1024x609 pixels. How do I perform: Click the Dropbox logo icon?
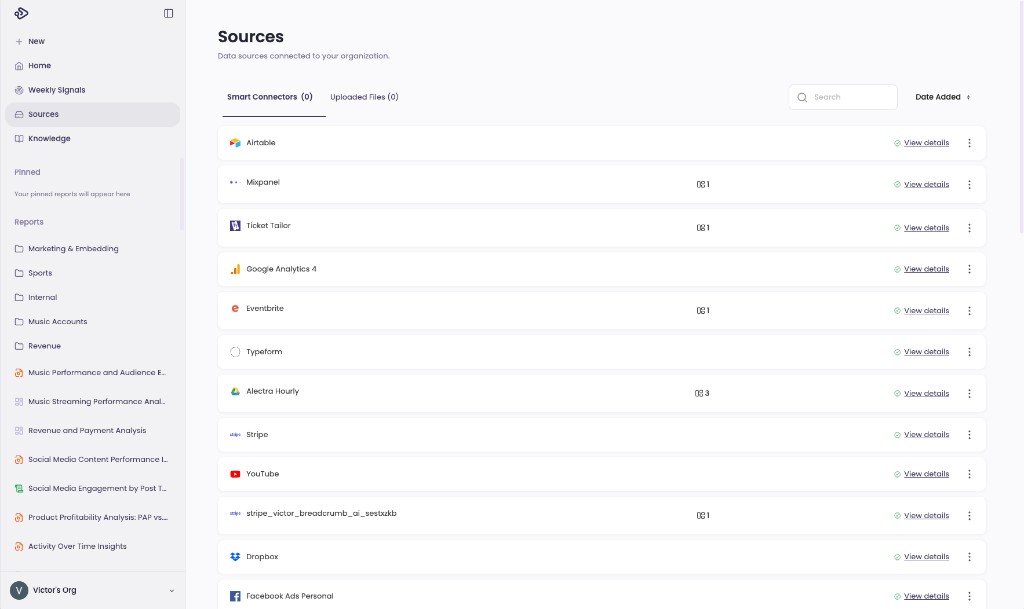pyautogui.click(x=235, y=557)
